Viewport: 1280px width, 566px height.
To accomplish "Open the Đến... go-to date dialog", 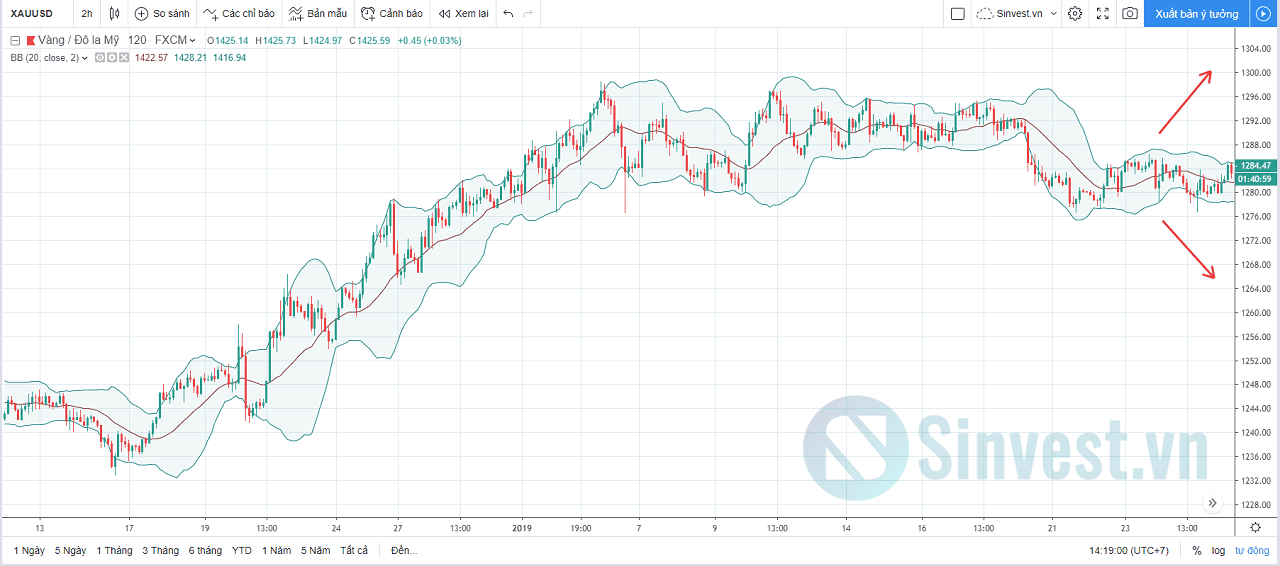I will tap(404, 551).
